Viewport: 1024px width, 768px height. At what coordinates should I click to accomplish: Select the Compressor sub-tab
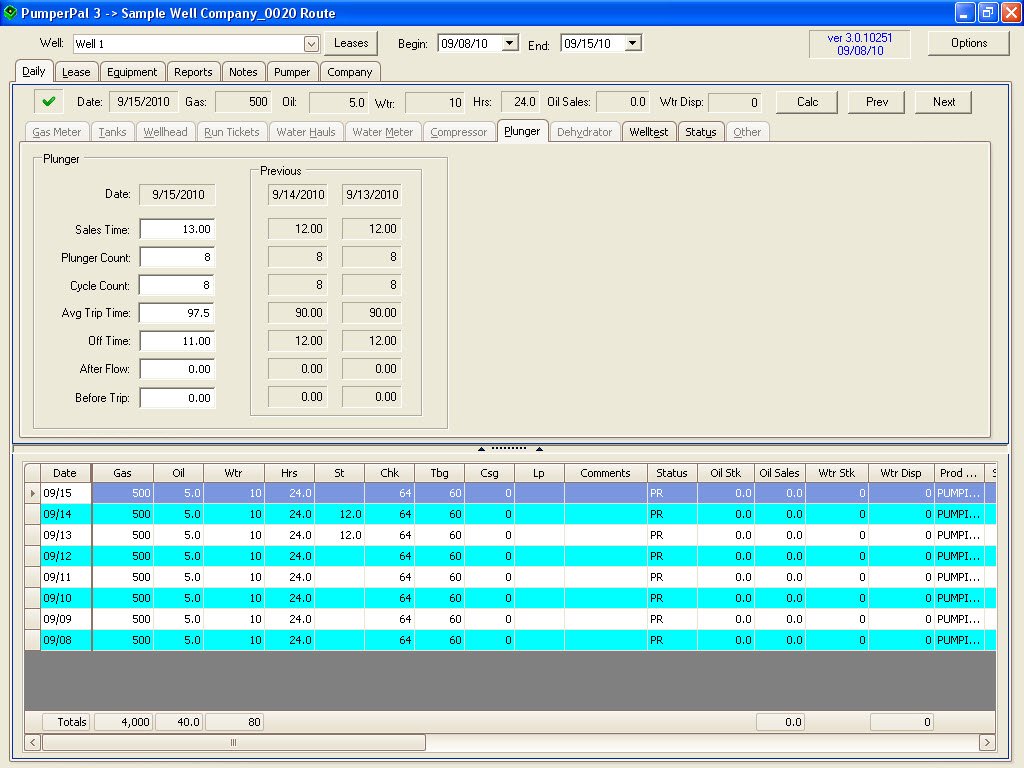[x=458, y=132]
